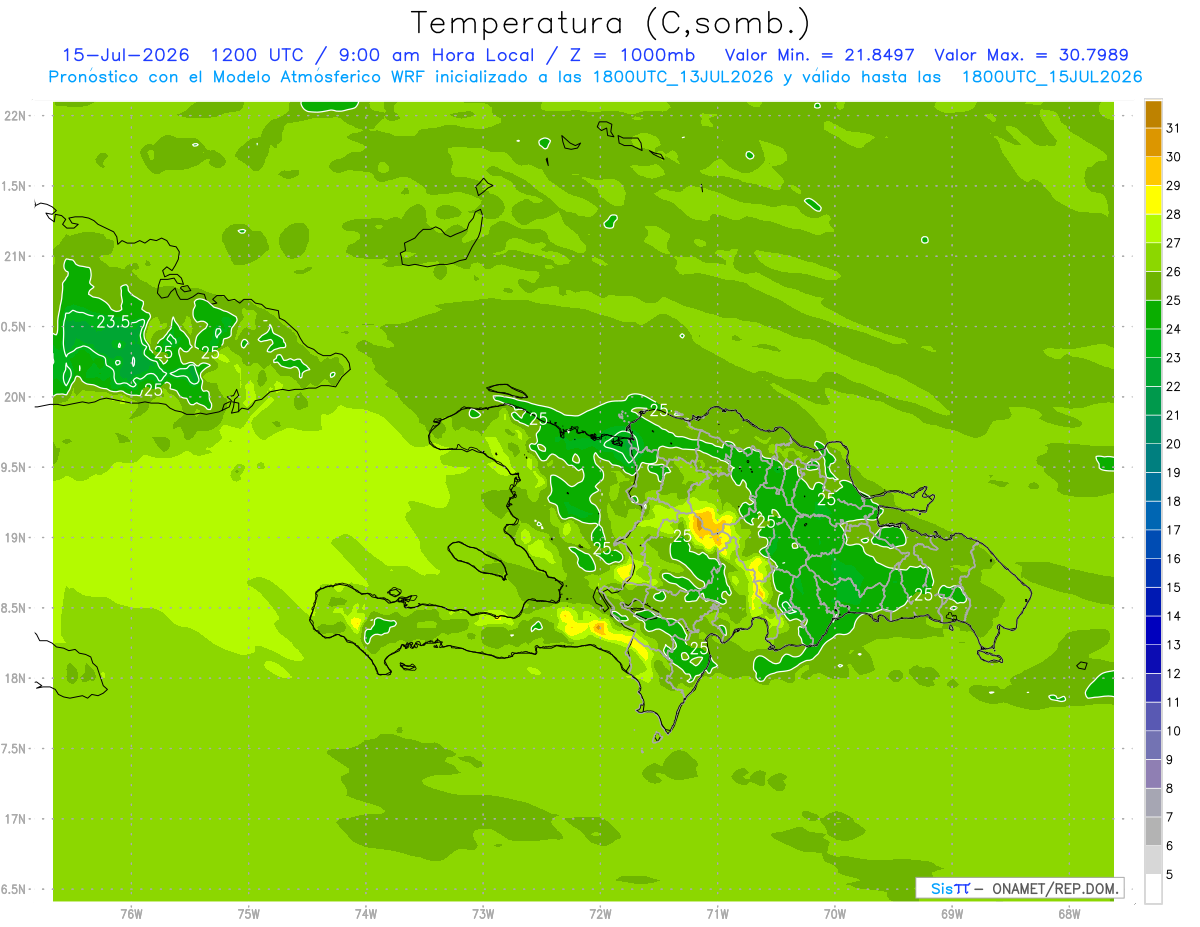Click the "72W" longitude axis label
Image resolution: width=1200 pixels, height=927 pixels.
coord(600,913)
